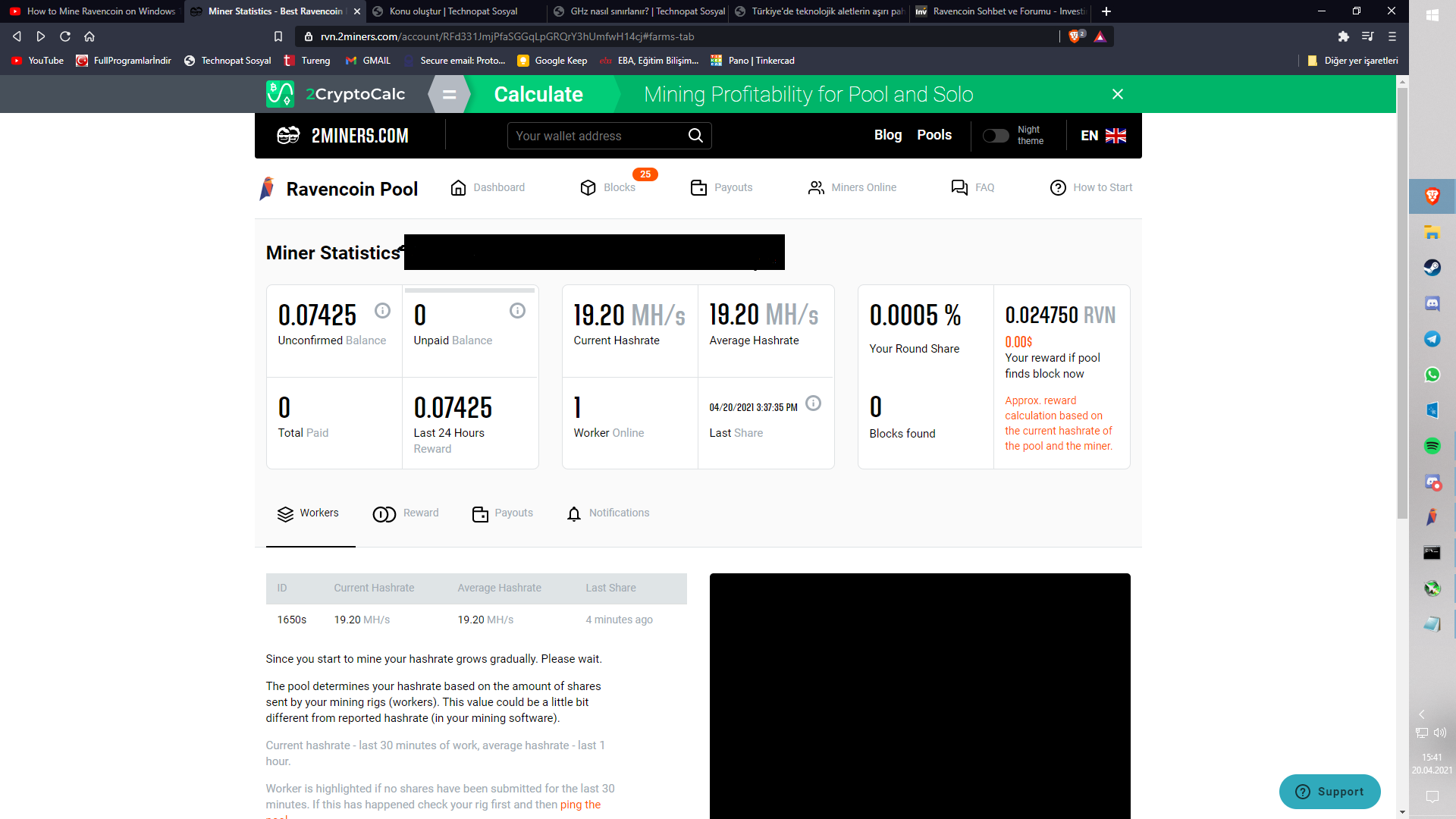
Task: Toggle the Night theme switch
Action: coord(996,136)
